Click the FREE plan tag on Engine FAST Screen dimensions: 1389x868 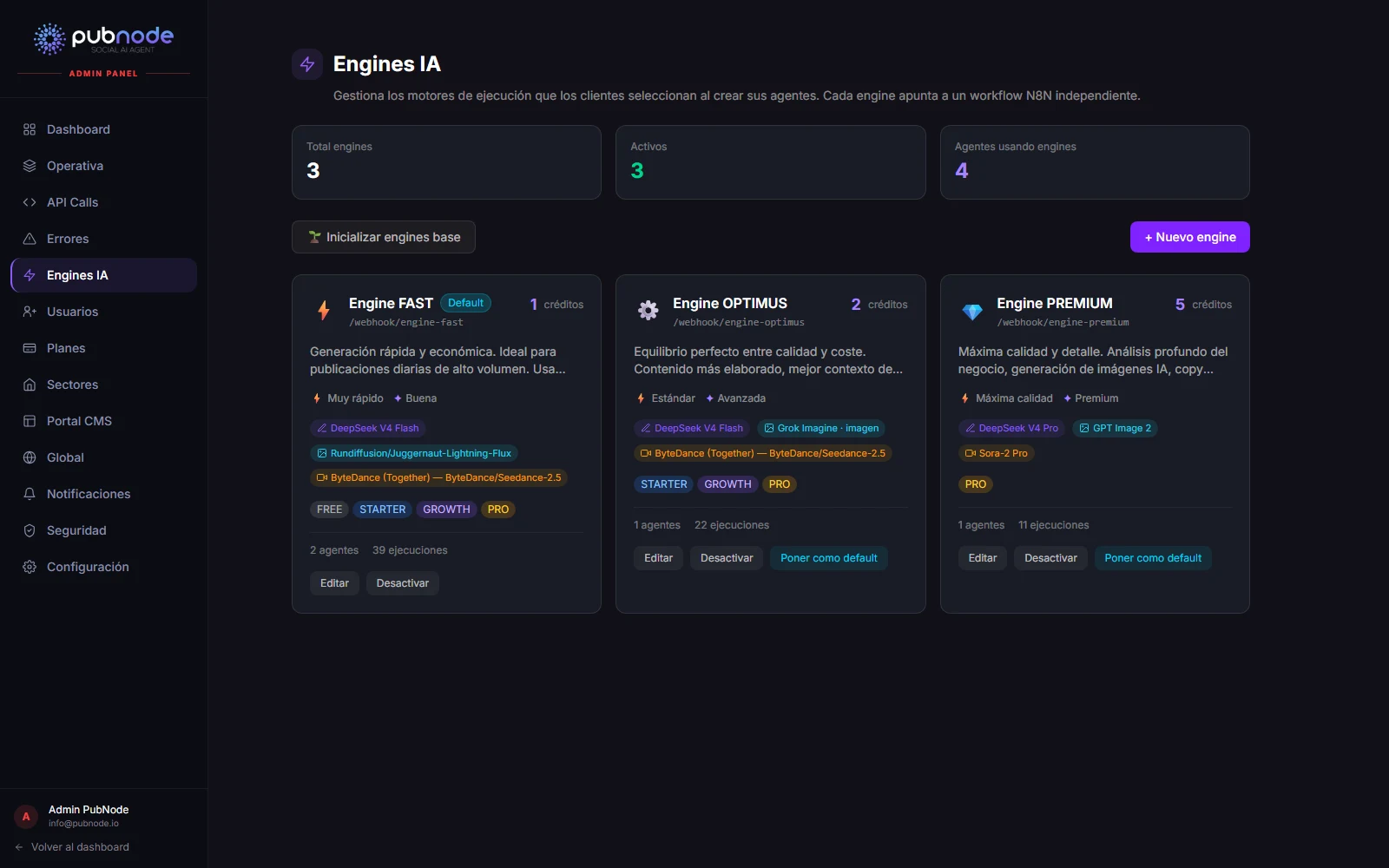point(329,510)
